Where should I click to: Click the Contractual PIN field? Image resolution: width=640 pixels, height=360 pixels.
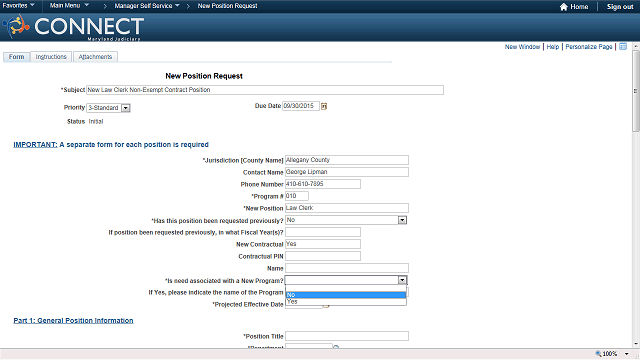coord(323,256)
